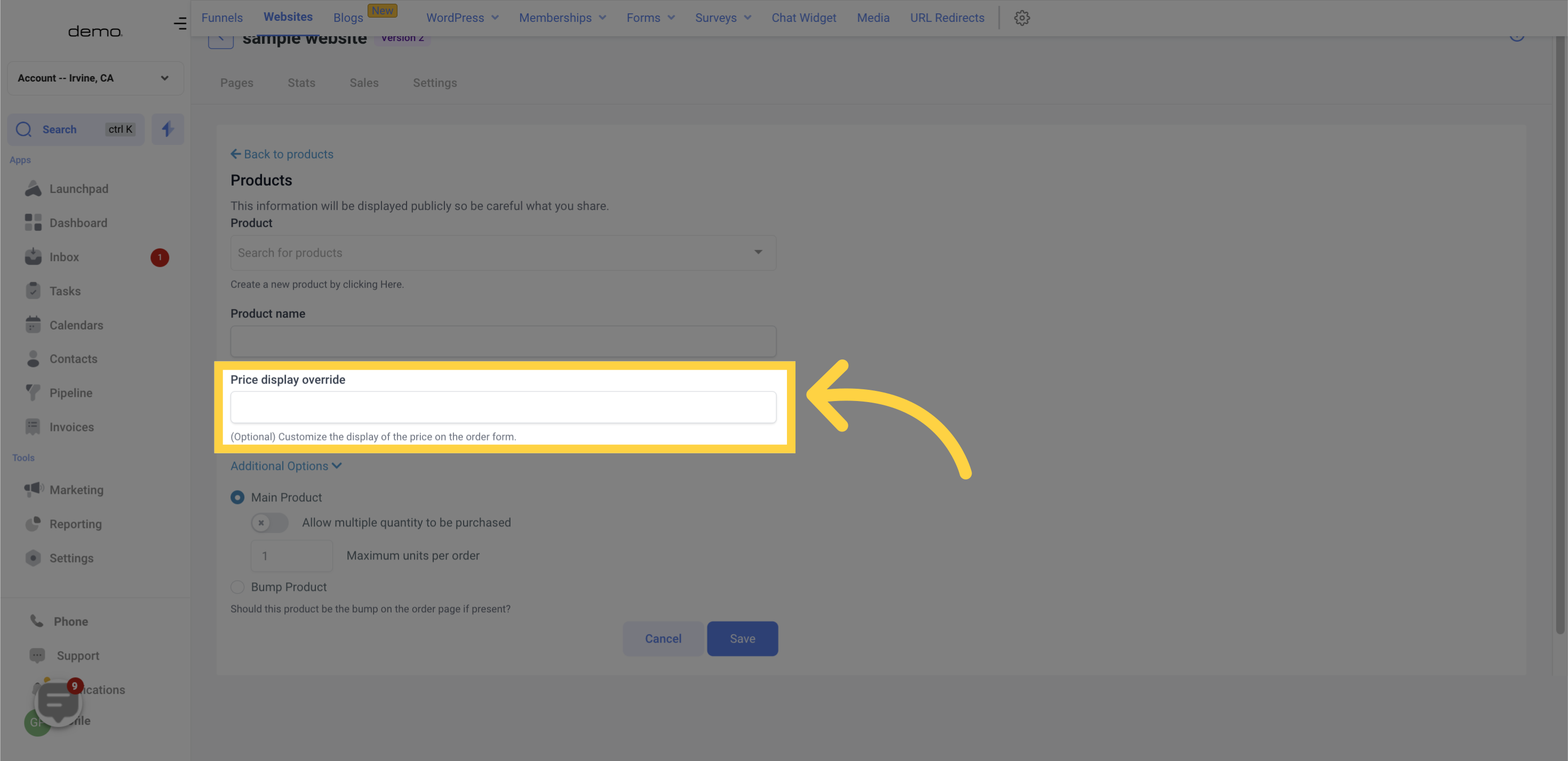
Task: Expand the Additional Options section
Action: [x=285, y=466]
